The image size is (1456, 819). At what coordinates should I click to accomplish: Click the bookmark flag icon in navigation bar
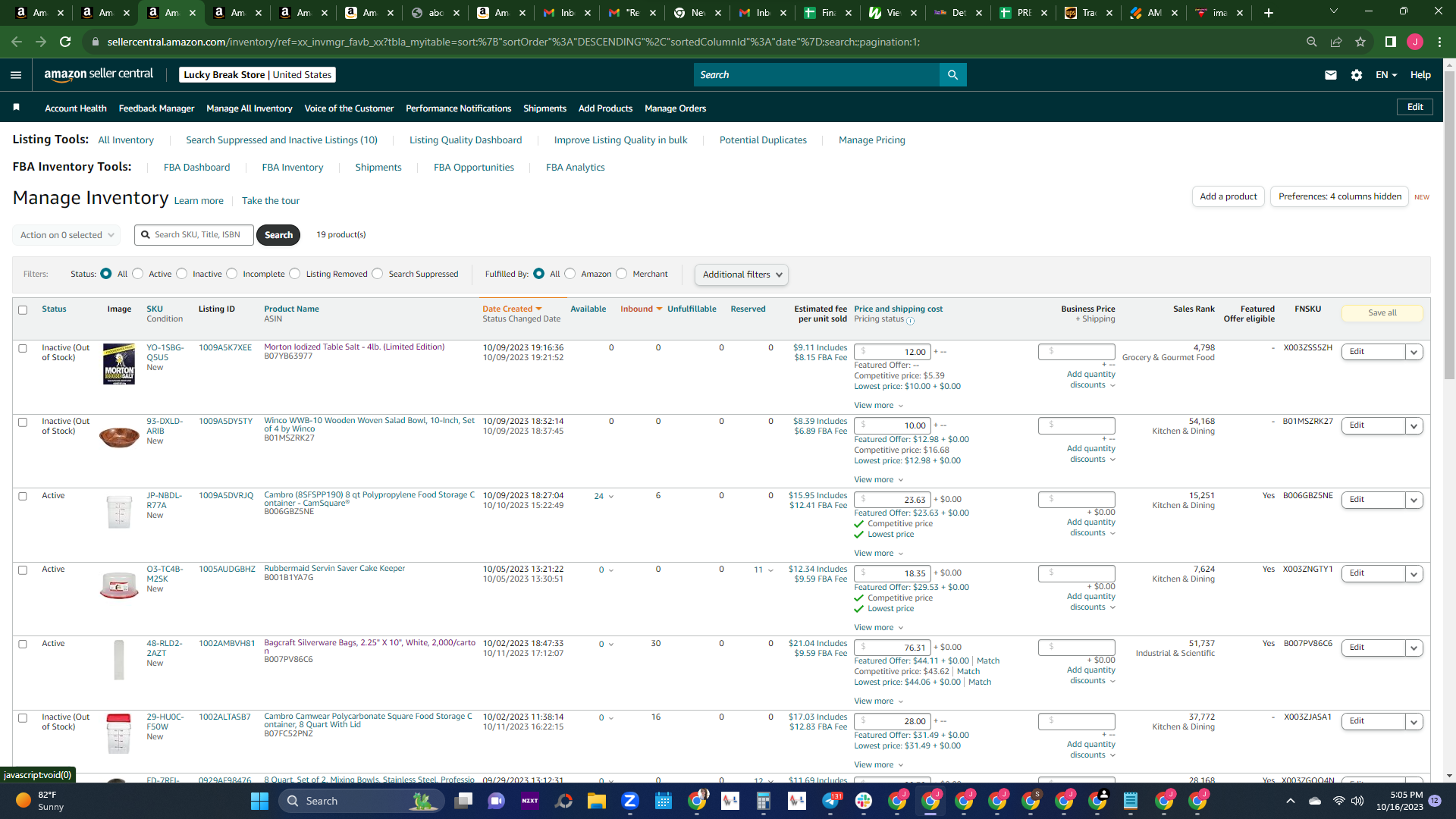(x=16, y=108)
